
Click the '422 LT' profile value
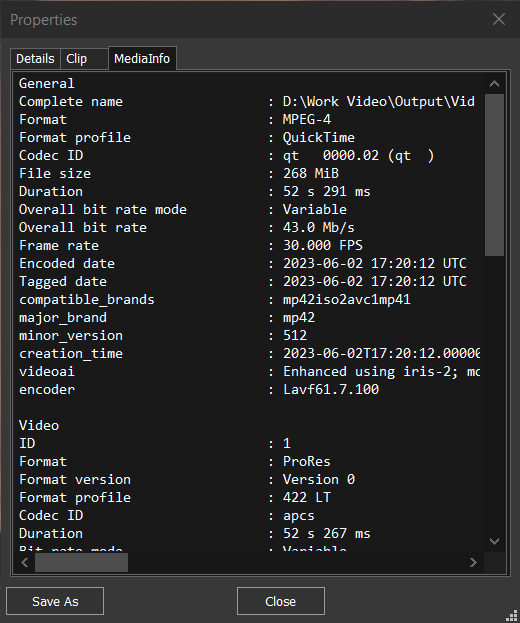tap(306, 497)
